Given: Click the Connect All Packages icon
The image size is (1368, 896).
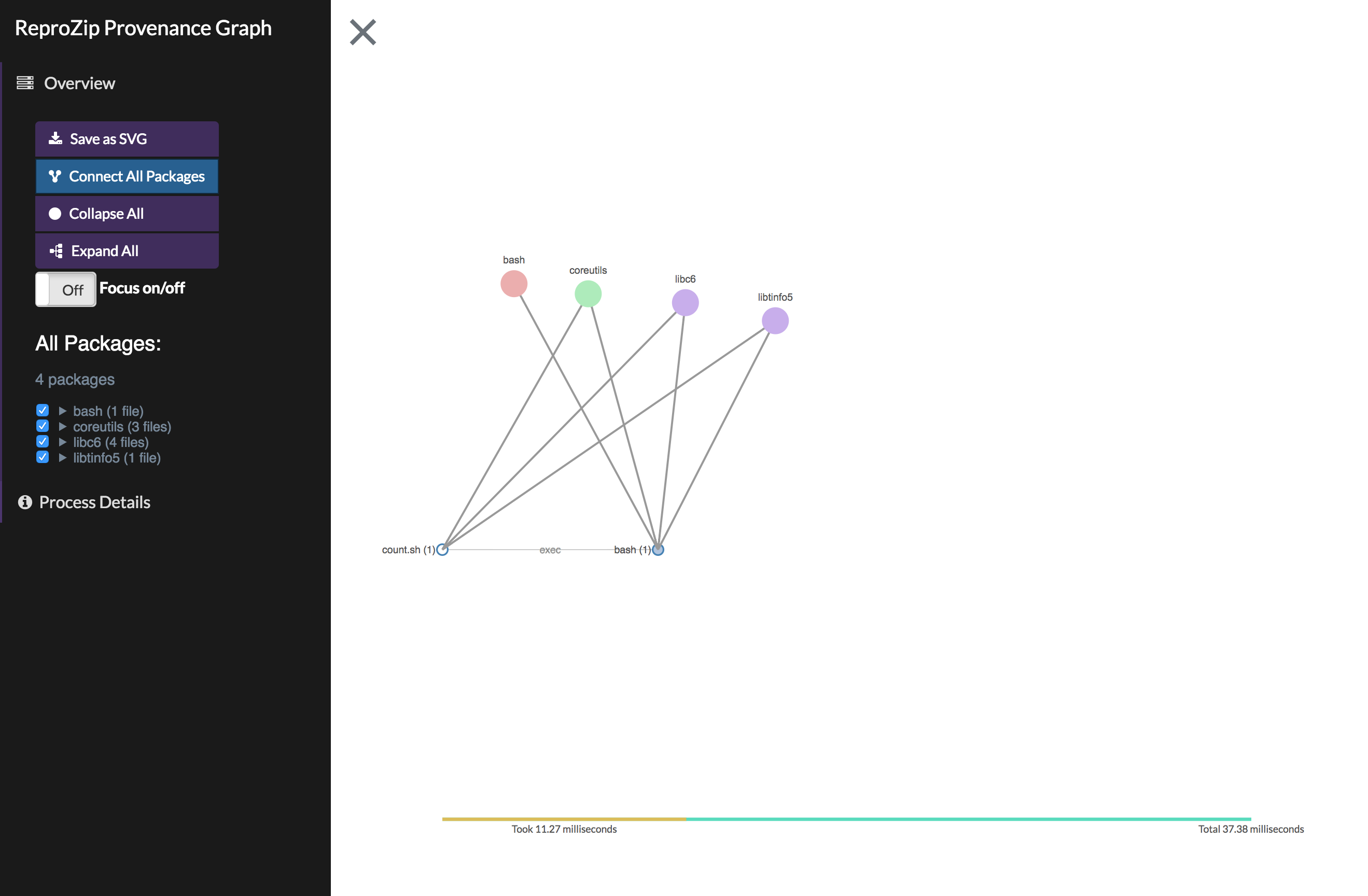Looking at the screenshot, I should pyautogui.click(x=53, y=176).
